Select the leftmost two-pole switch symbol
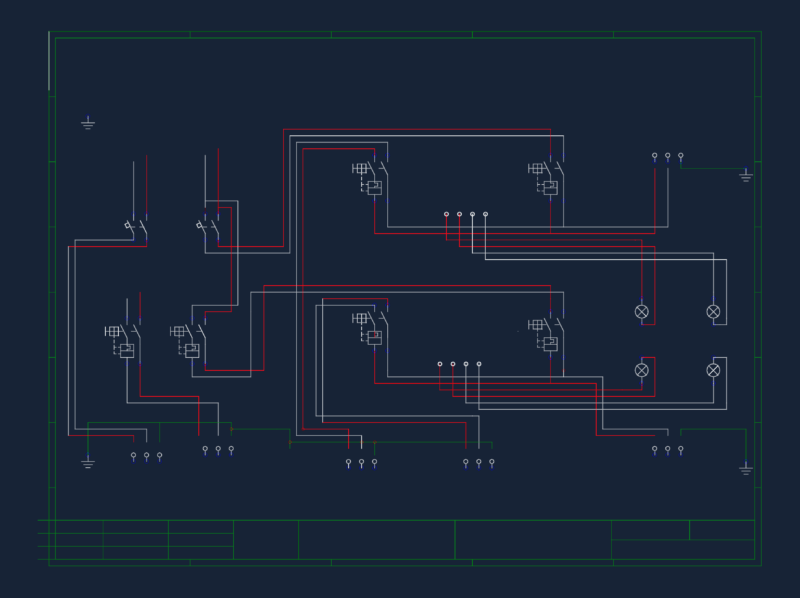Viewport: 800px width, 598px height. (x=137, y=227)
